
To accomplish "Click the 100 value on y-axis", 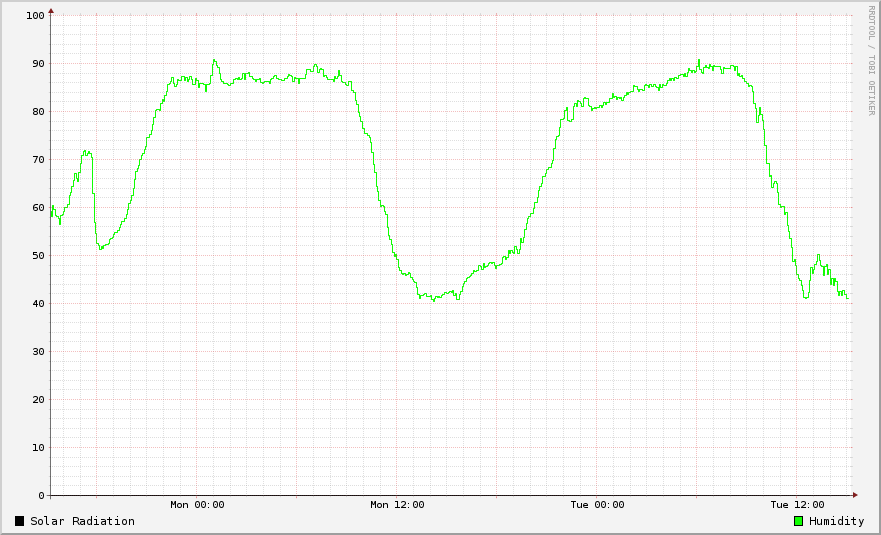I will click(35, 16).
